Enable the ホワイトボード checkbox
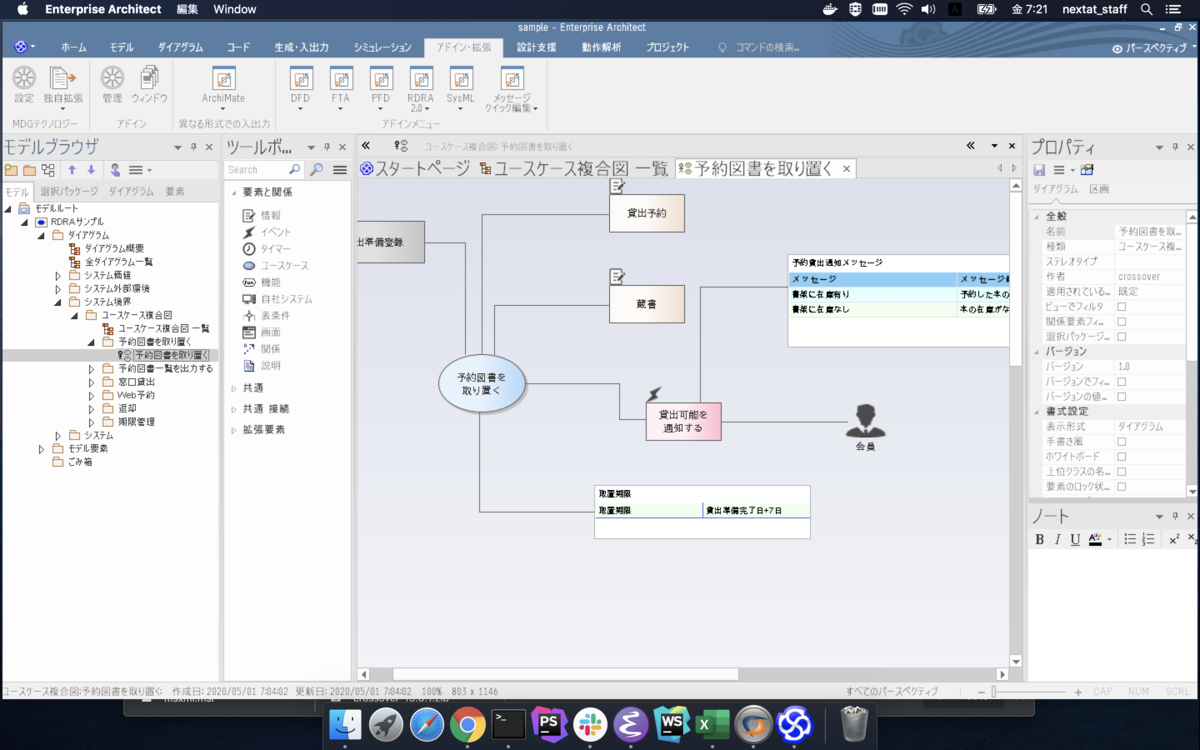1200x750 pixels. coord(1121,457)
